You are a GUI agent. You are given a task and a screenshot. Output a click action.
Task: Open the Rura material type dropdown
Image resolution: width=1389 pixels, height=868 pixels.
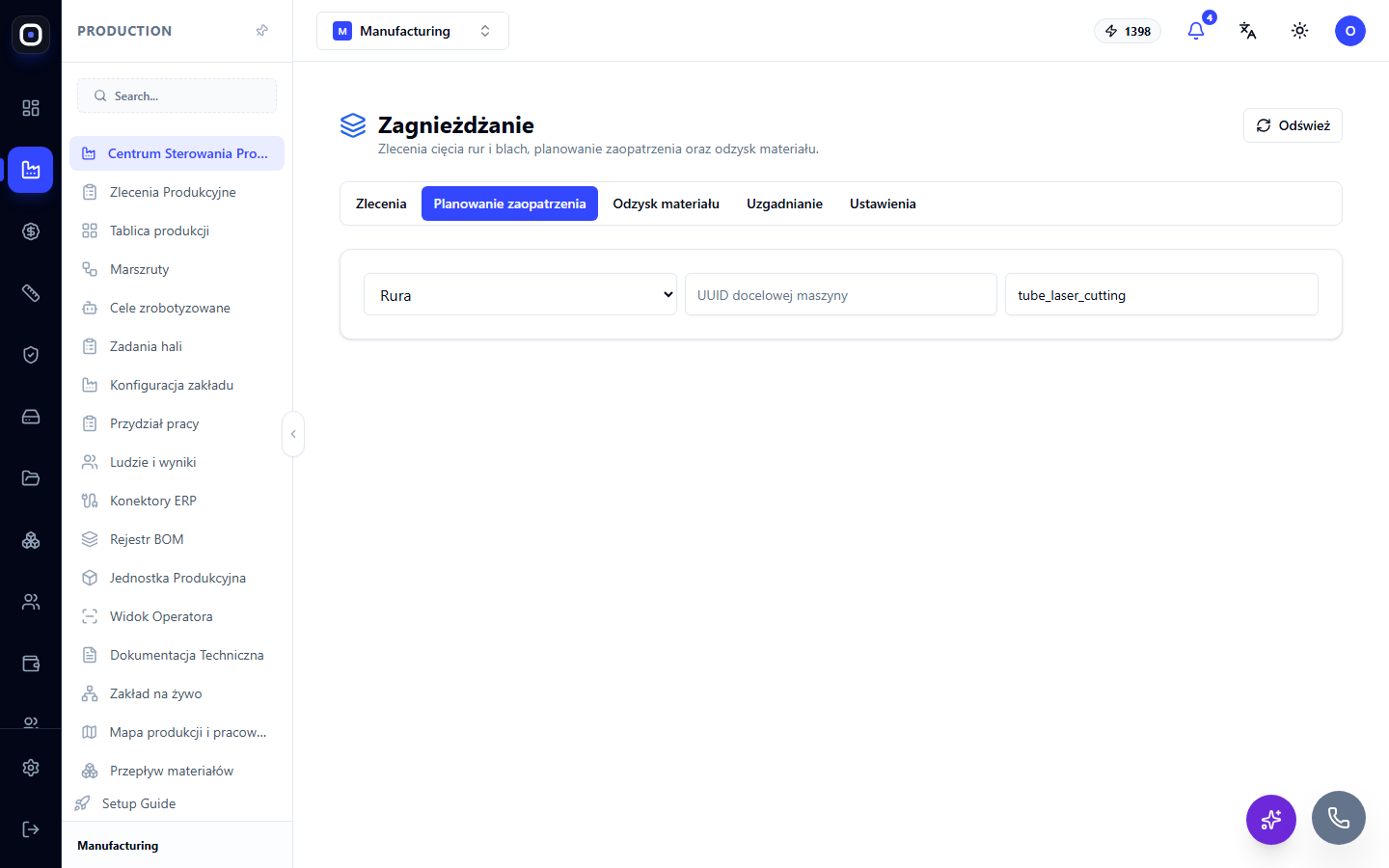tap(521, 295)
